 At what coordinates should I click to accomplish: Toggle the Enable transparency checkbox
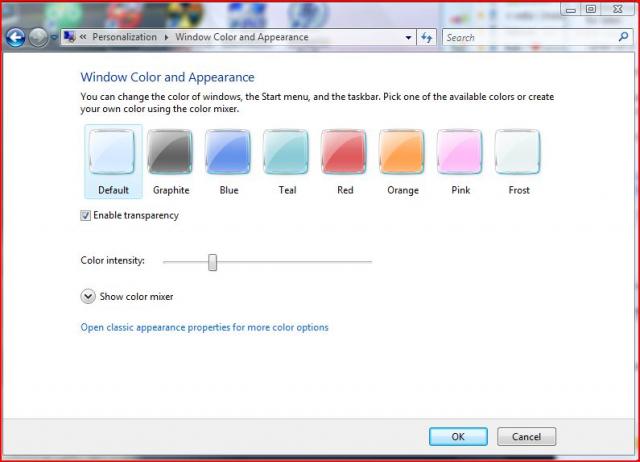point(85,215)
